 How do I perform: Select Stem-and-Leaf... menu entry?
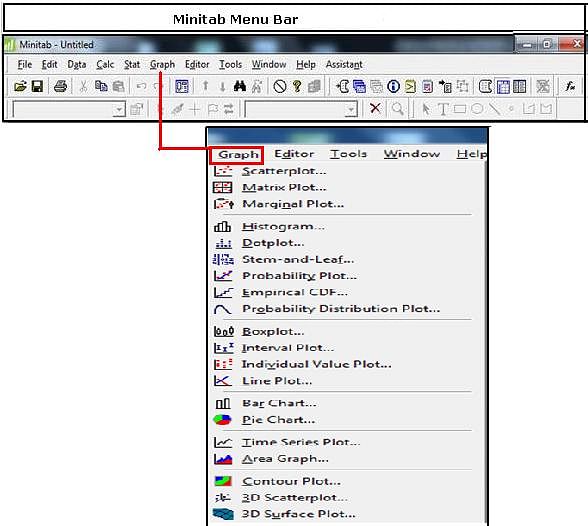pyautogui.click(x=298, y=259)
